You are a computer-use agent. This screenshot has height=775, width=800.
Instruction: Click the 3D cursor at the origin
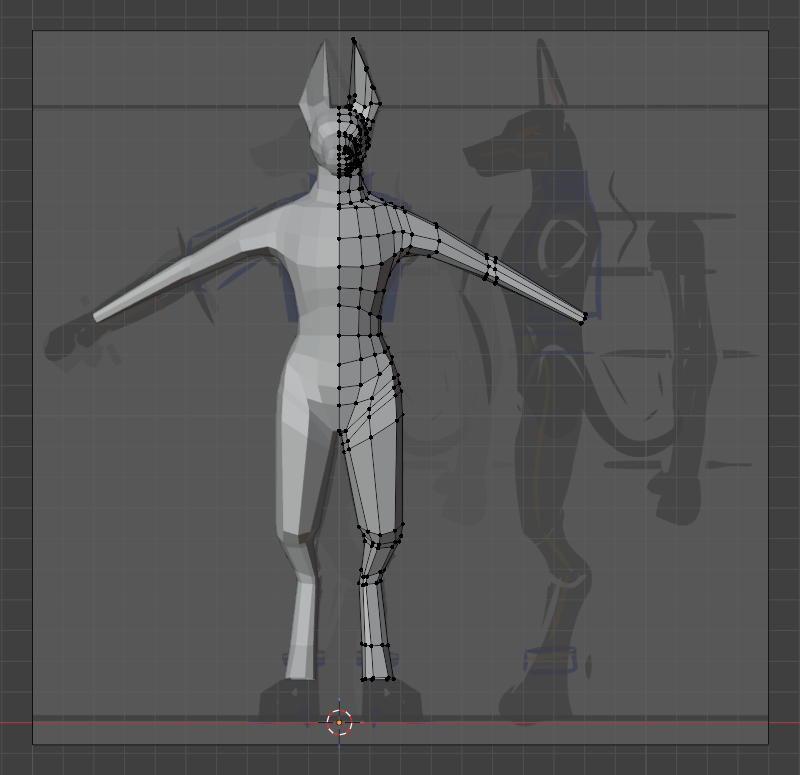339,721
